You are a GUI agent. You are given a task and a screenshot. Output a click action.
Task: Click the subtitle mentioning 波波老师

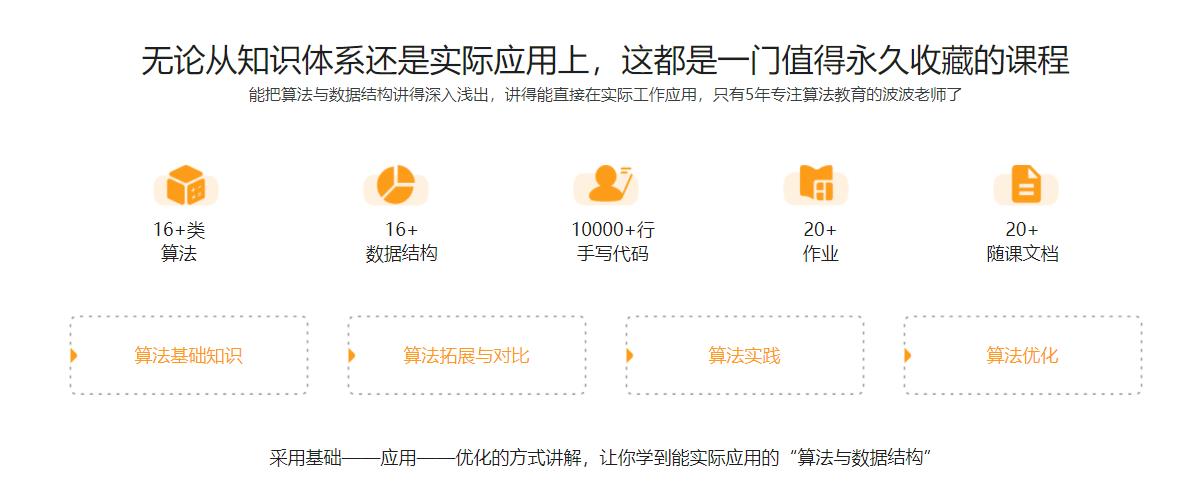point(606,95)
